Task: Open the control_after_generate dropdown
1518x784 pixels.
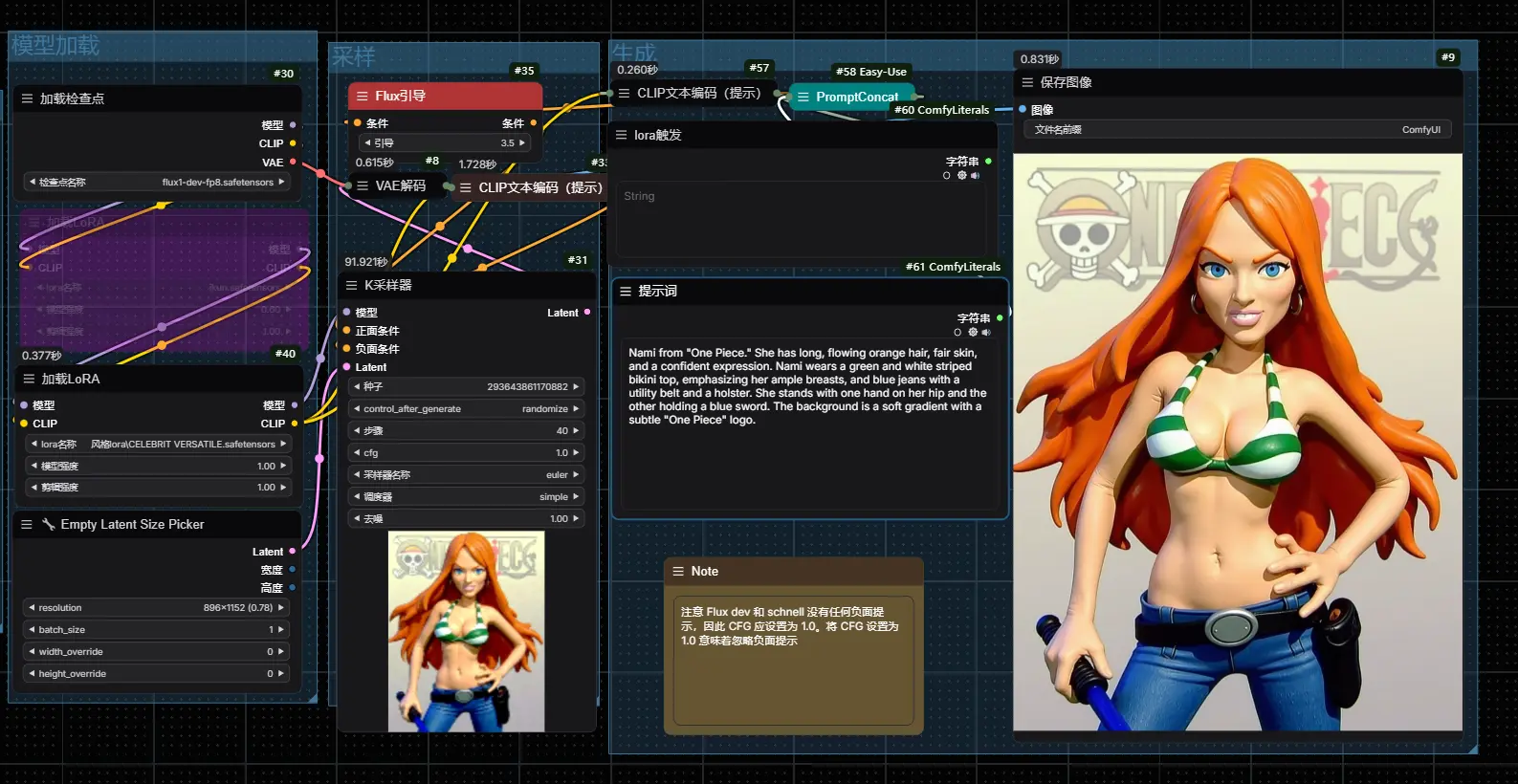Action: (467, 408)
